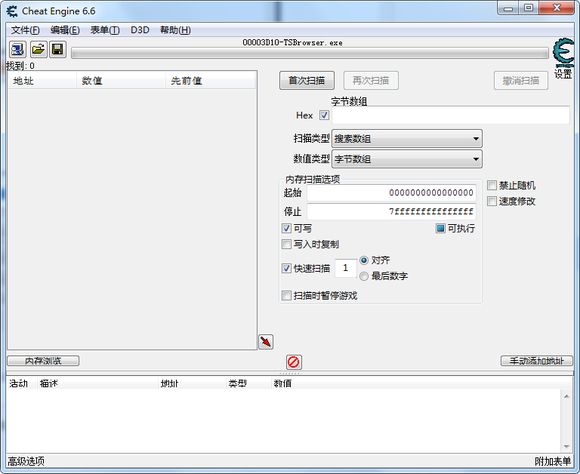
Task: Click the byte array value input field
Action: click(451, 115)
